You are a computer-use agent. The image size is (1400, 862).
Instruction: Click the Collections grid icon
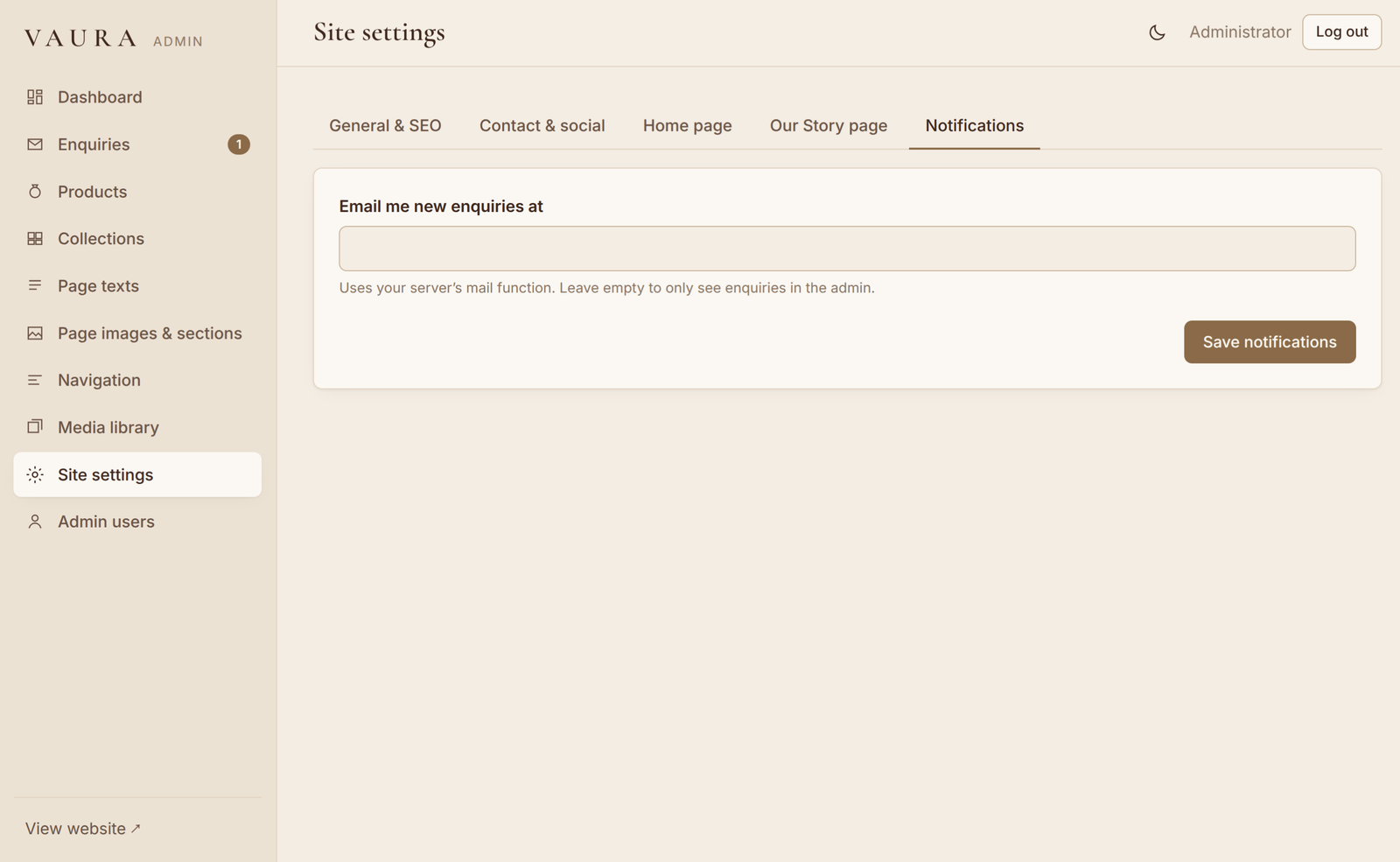[x=35, y=239]
